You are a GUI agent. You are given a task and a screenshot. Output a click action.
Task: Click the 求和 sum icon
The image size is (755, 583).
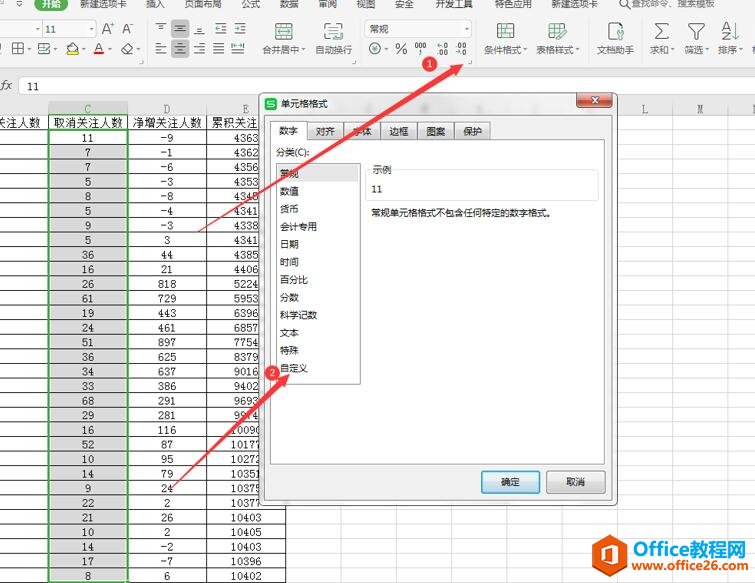pos(661,32)
